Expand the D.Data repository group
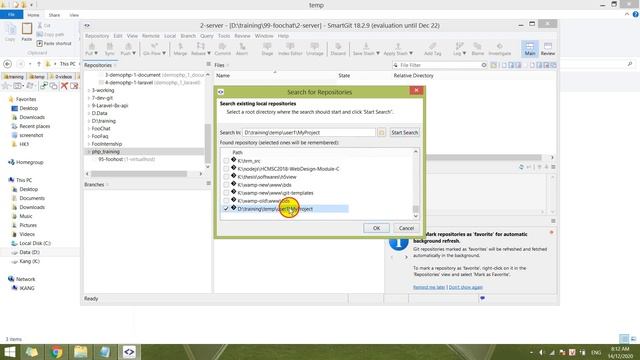Screen dimensions: 640x360 (89, 113)
